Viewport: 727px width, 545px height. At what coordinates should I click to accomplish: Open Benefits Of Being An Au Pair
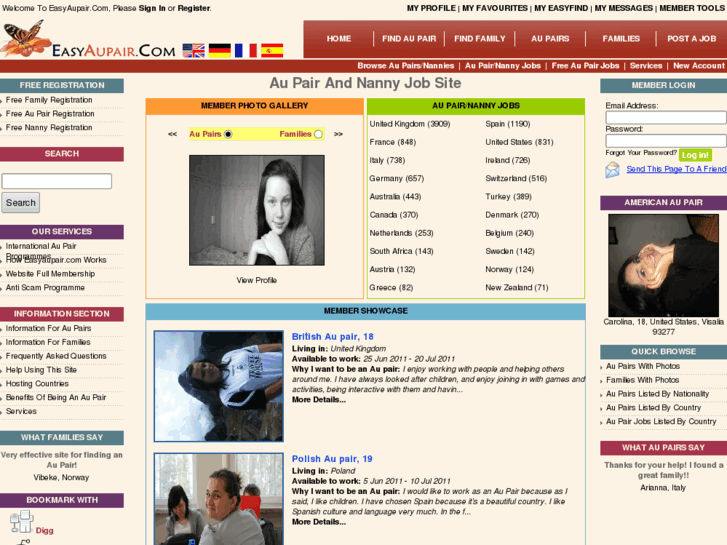point(56,398)
